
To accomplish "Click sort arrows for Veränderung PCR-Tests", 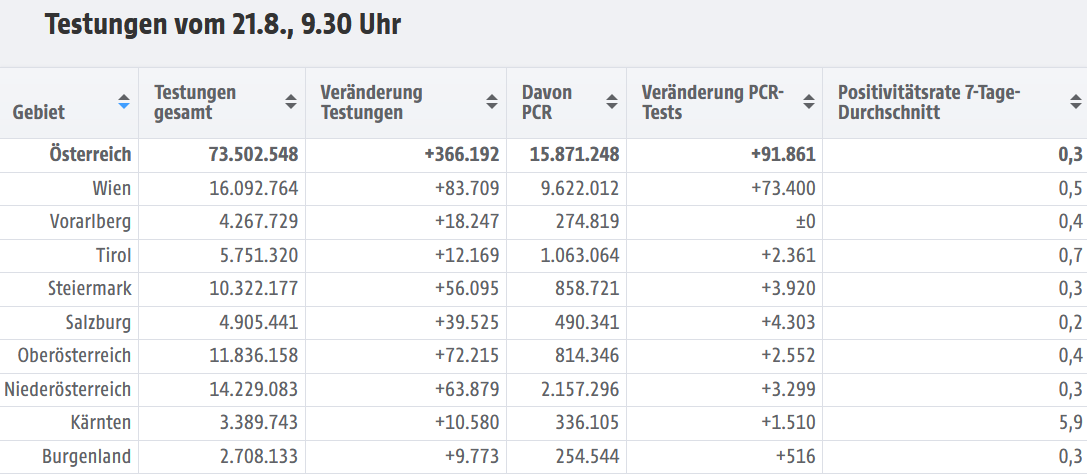I will pyautogui.click(x=808, y=102).
